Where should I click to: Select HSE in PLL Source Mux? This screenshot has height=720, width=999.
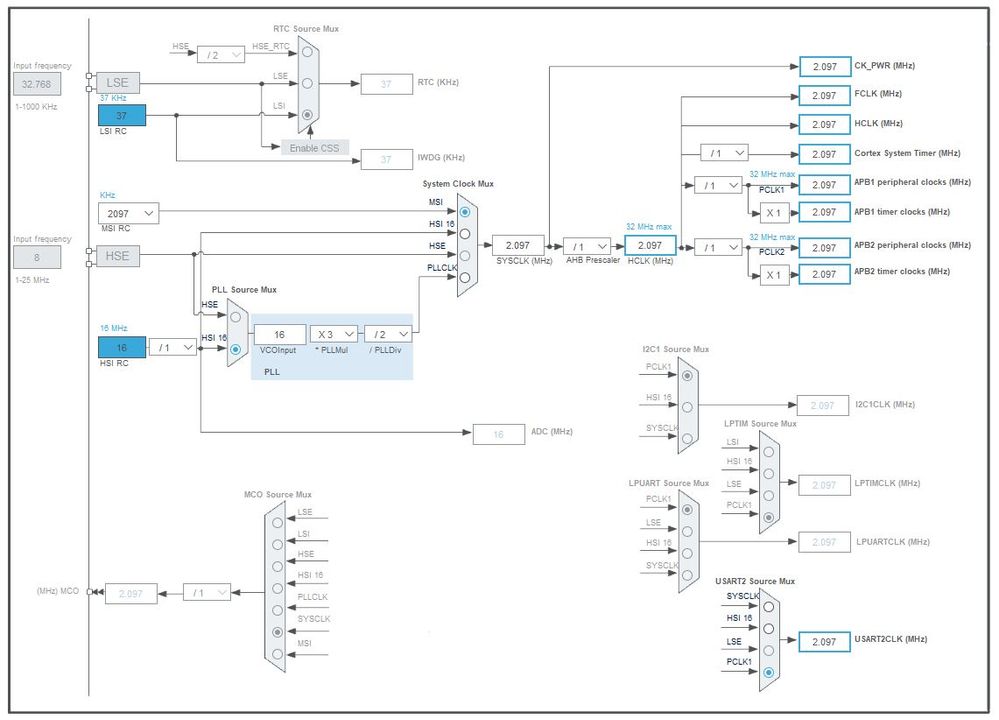click(x=236, y=317)
